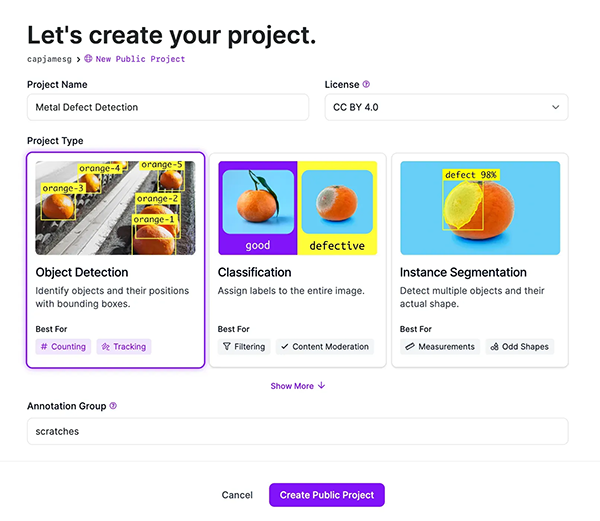Click the Counting tag hash icon
The height and width of the screenshot is (521, 600).
pos(44,347)
